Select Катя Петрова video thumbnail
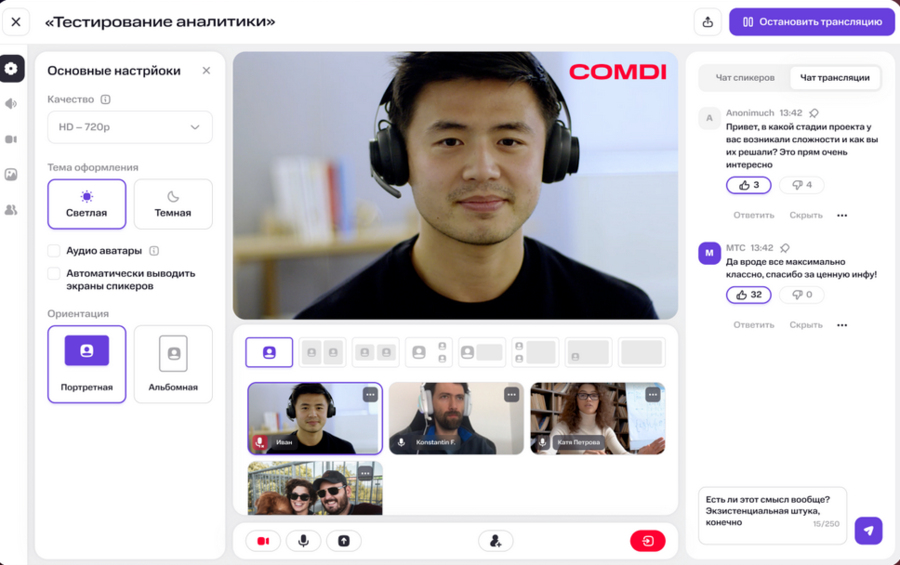 (597, 418)
